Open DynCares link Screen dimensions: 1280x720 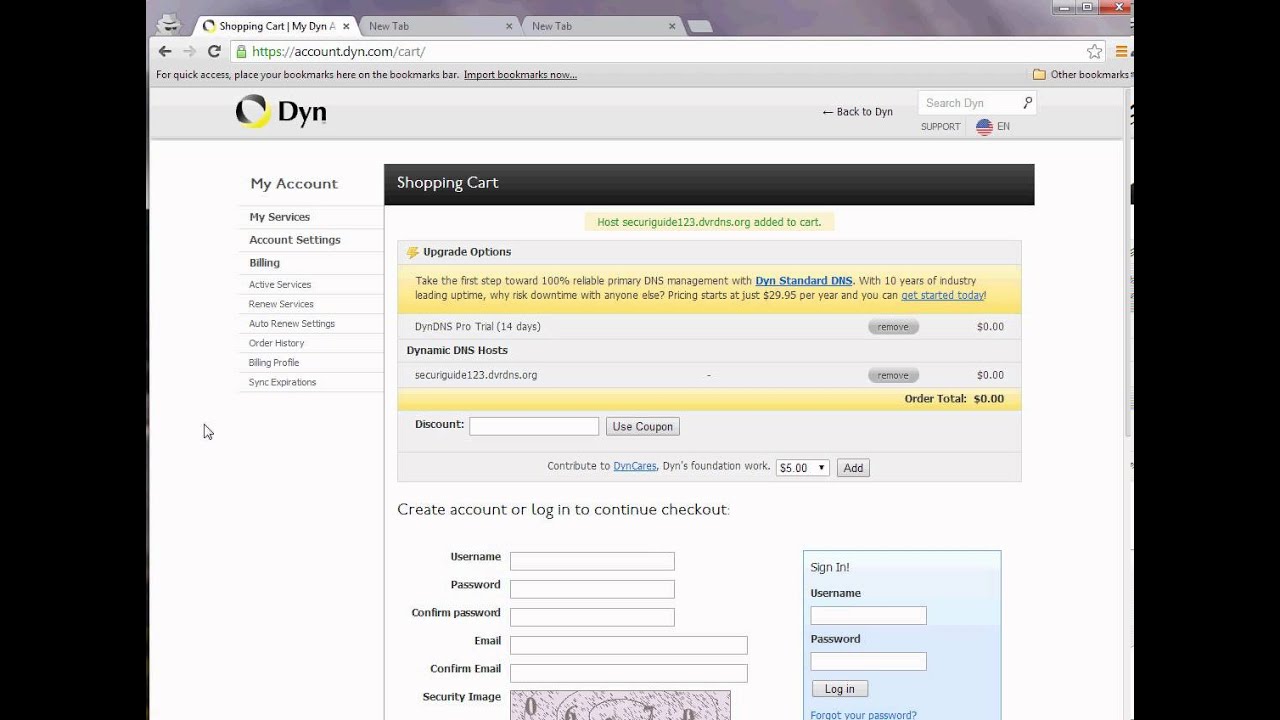coord(635,466)
